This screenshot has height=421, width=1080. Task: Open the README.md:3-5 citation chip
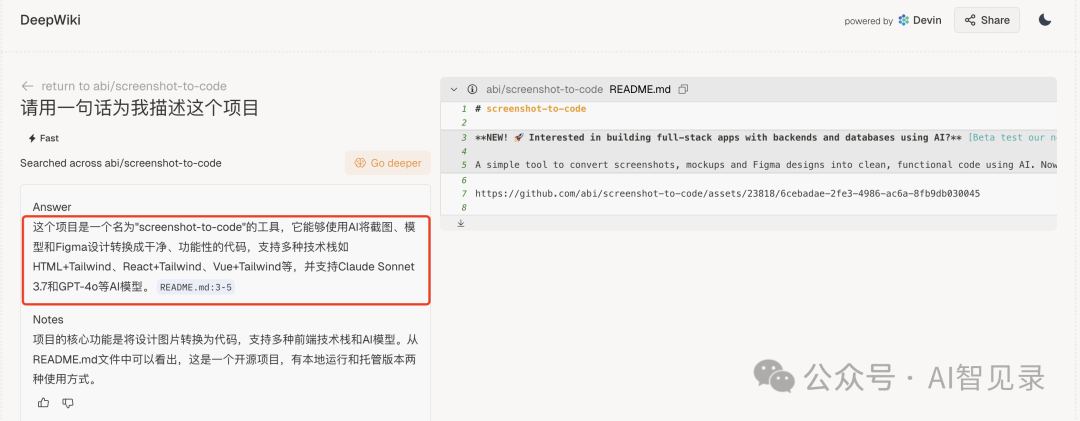click(196, 287)
